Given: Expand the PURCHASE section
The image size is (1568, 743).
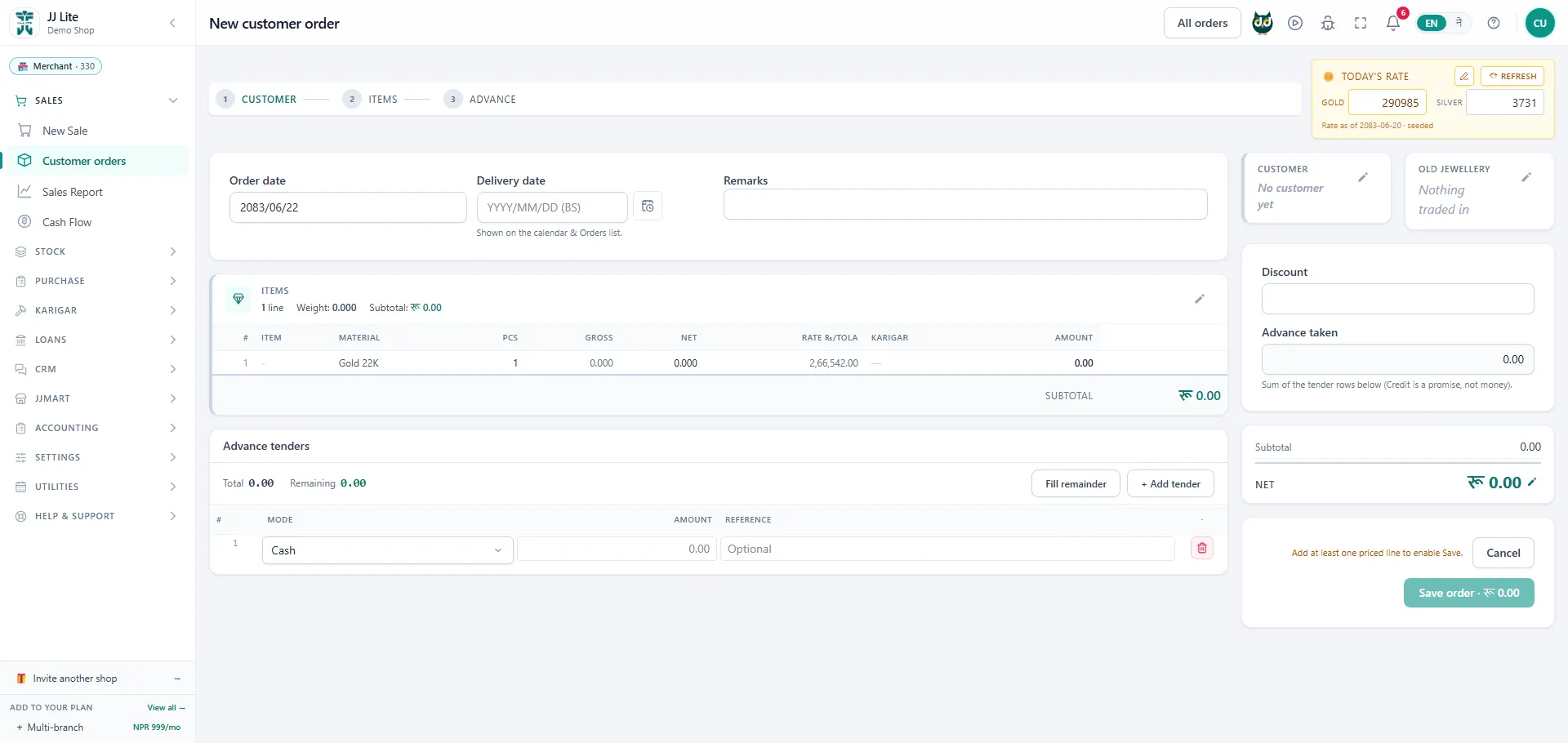Looking at the screenshot, I should (x=172, y=281).
